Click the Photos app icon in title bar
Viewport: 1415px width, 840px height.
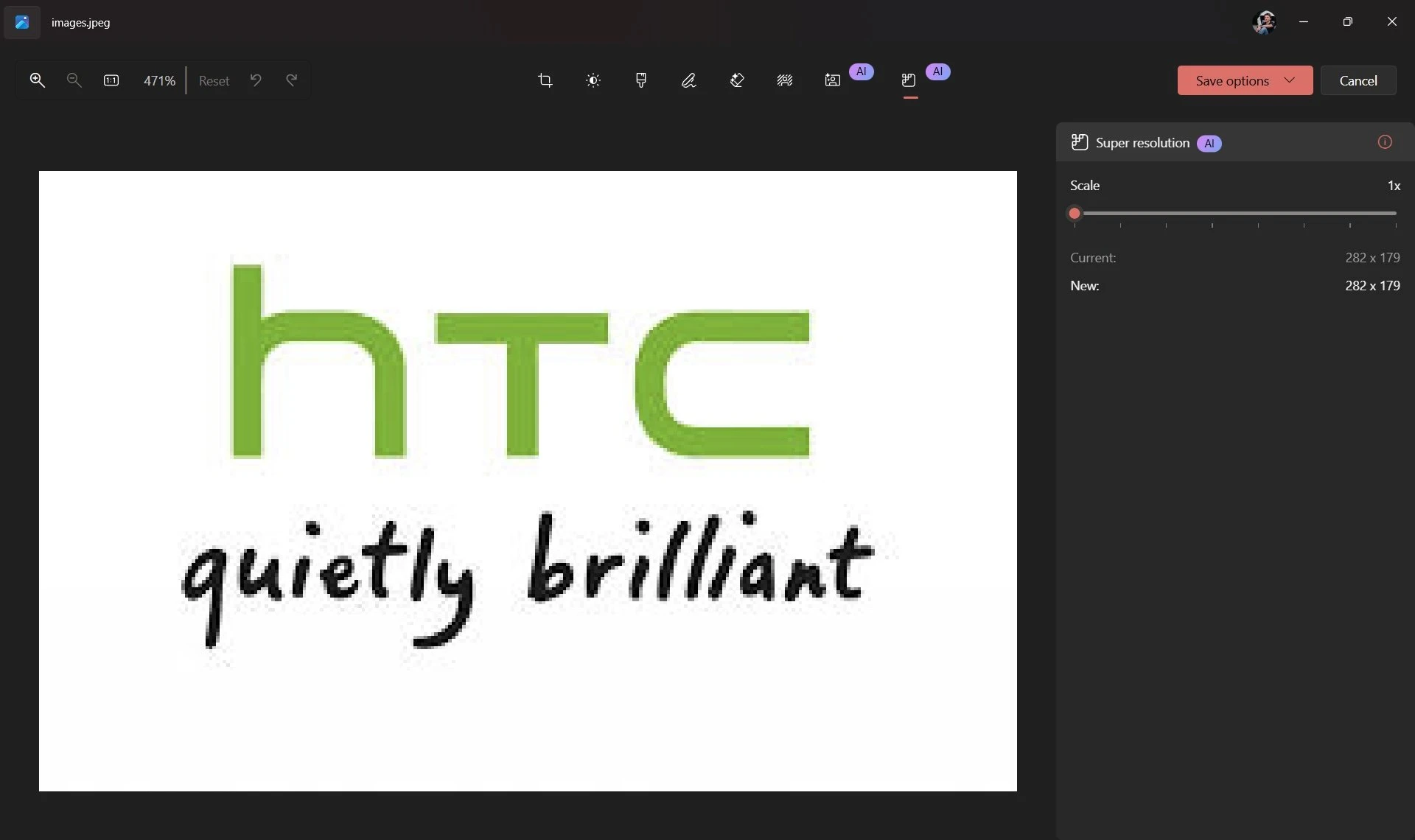click(22, 22)
